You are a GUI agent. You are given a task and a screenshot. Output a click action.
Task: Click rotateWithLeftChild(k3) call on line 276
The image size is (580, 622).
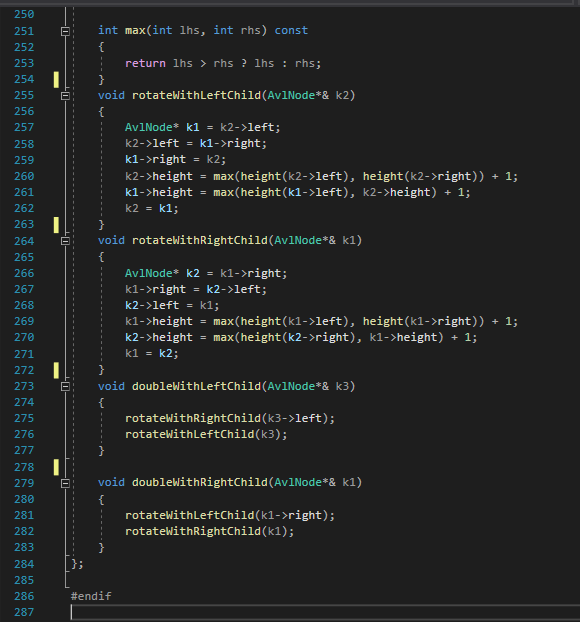(206, 434)
